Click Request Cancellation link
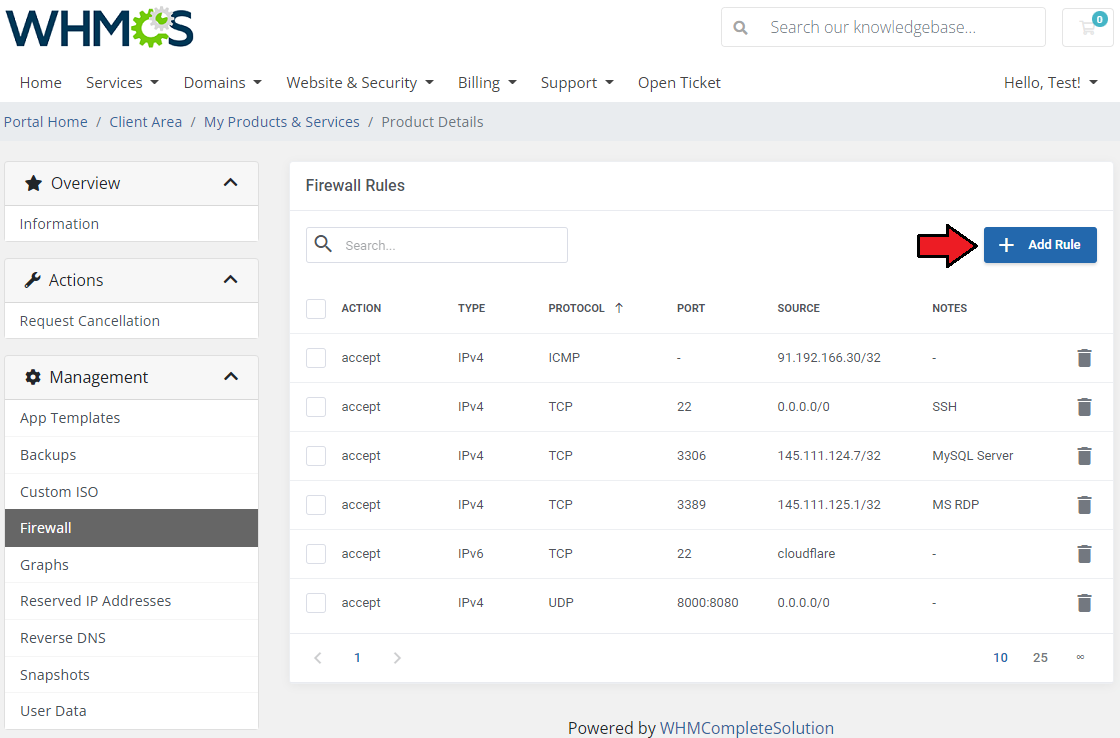This screenshot has width=1120, height=738. click(x=131, y=321)
